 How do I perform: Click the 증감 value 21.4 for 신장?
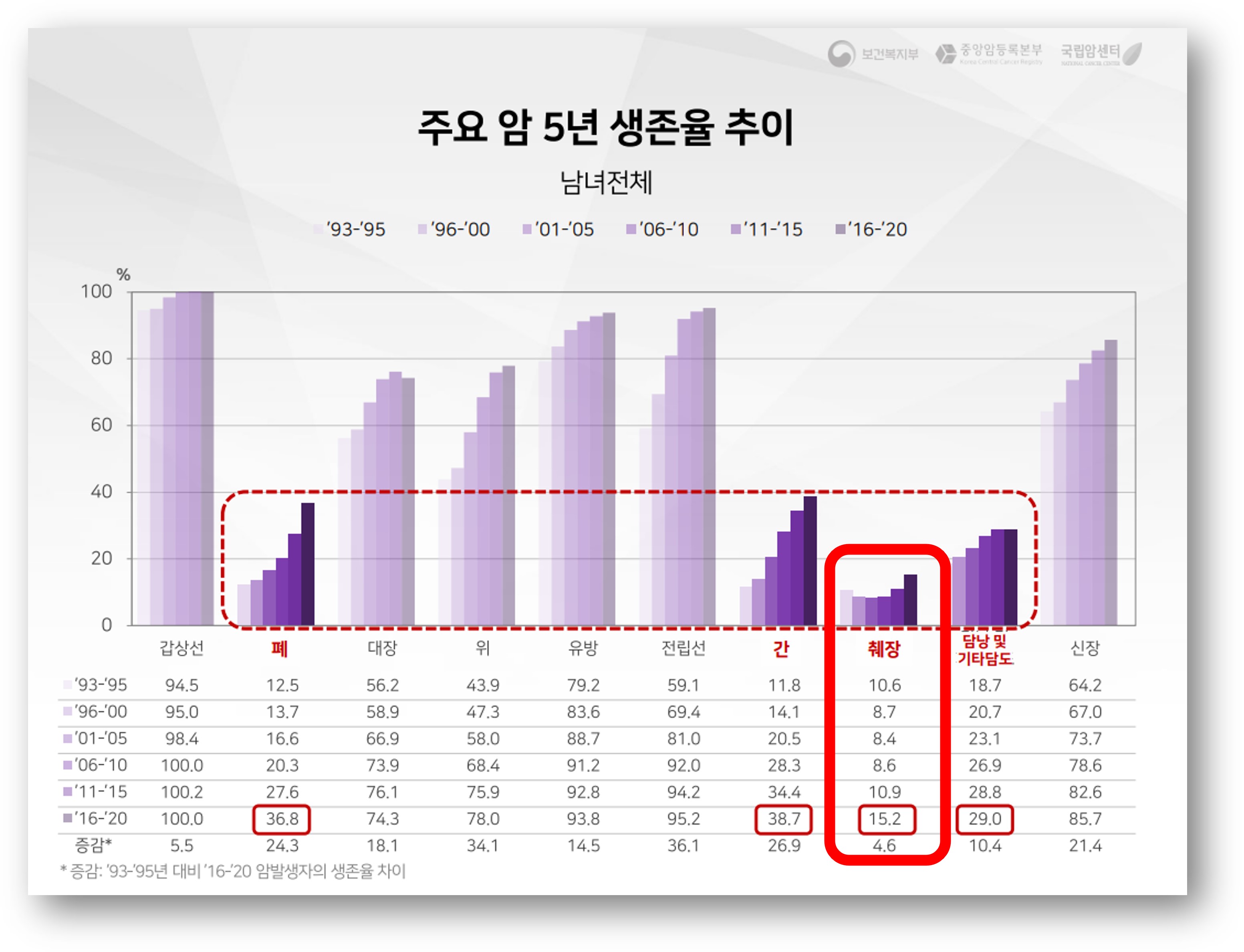tap(1085, 845)
